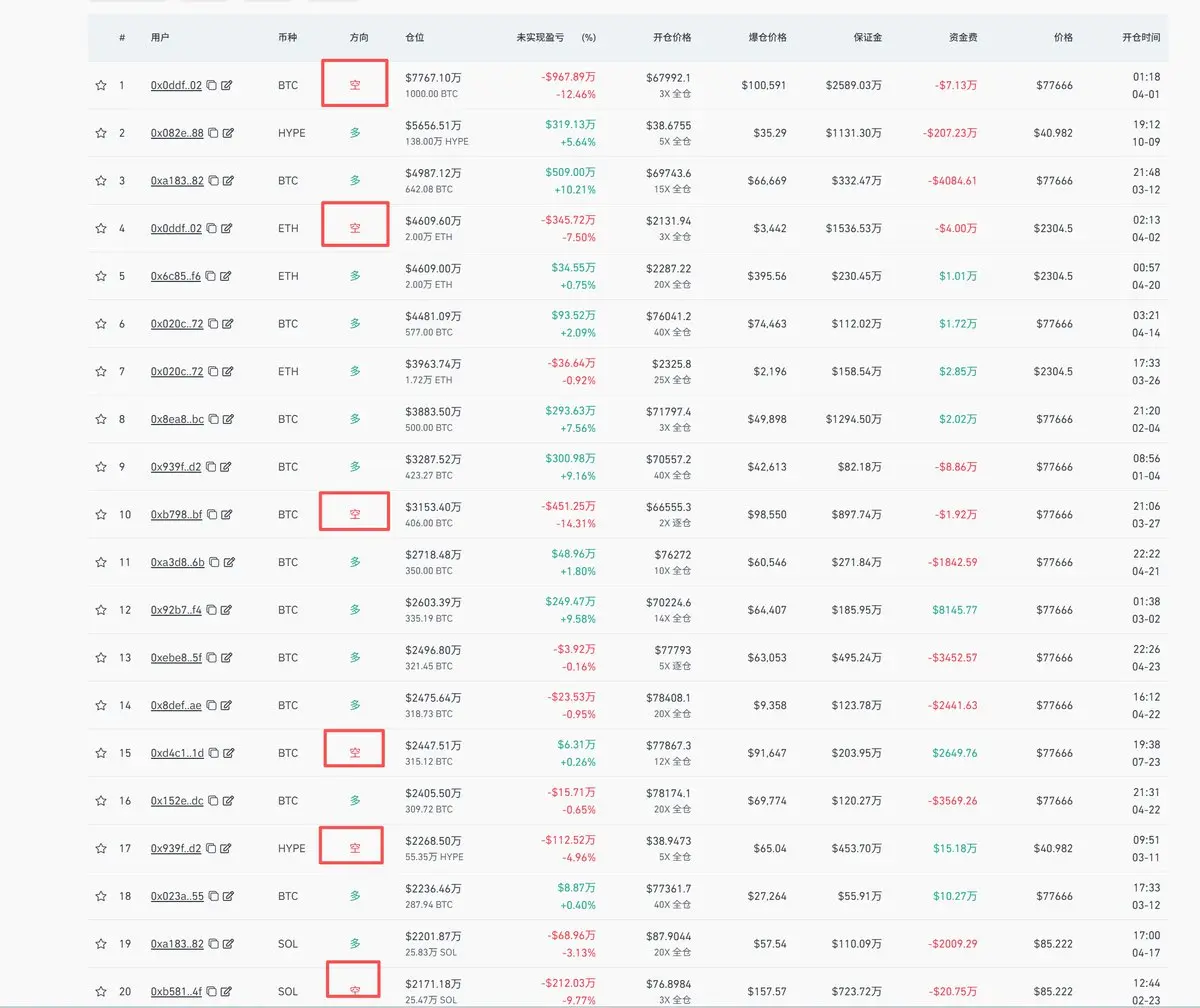The width and height of the screenshot is (1200, 1008).
Task: Edit note for 0x0ddf..02 in row 1
Action: [x=227, y=86]
